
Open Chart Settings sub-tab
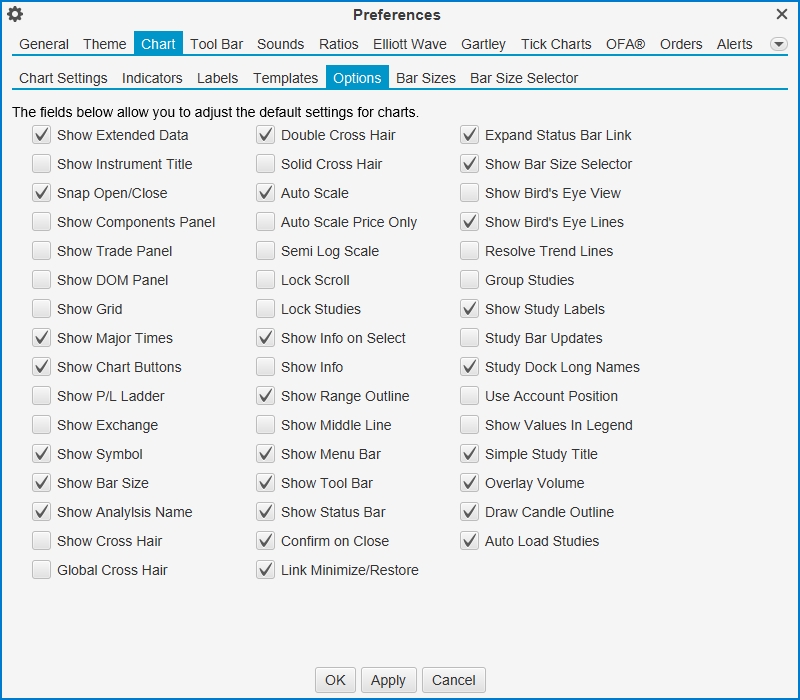pos(63,78)
